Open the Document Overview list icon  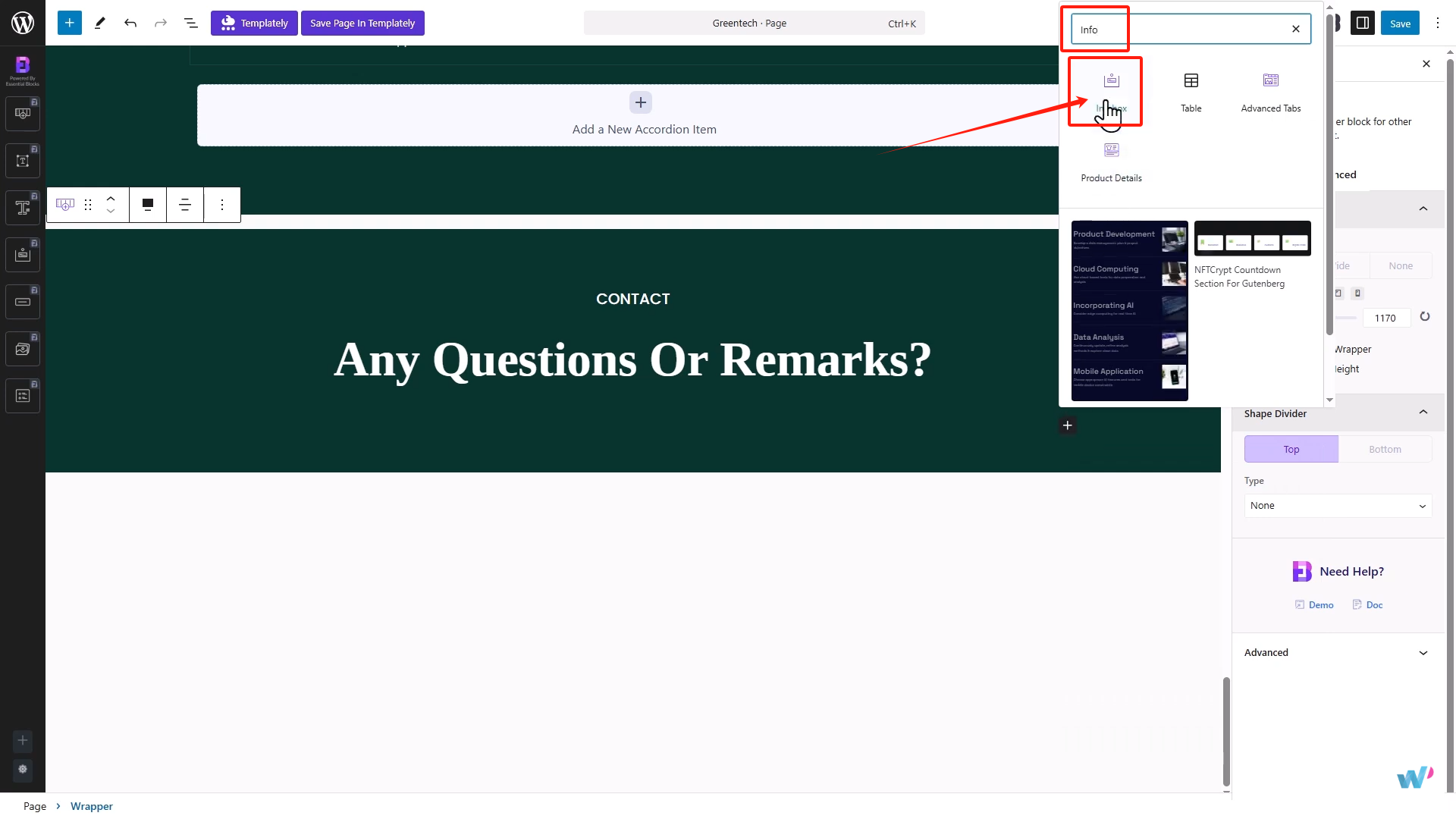pyautogui.click(x=191, y=23)
